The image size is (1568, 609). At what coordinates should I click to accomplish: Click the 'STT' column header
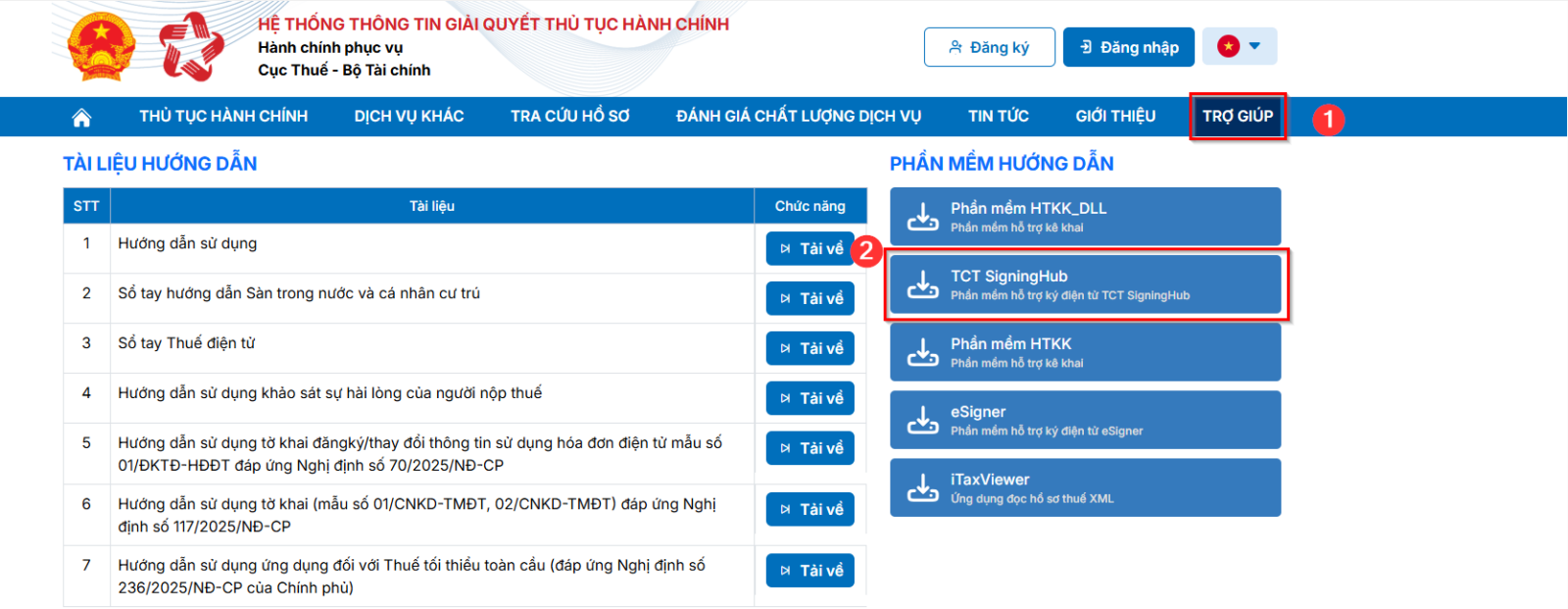[86, 206]
